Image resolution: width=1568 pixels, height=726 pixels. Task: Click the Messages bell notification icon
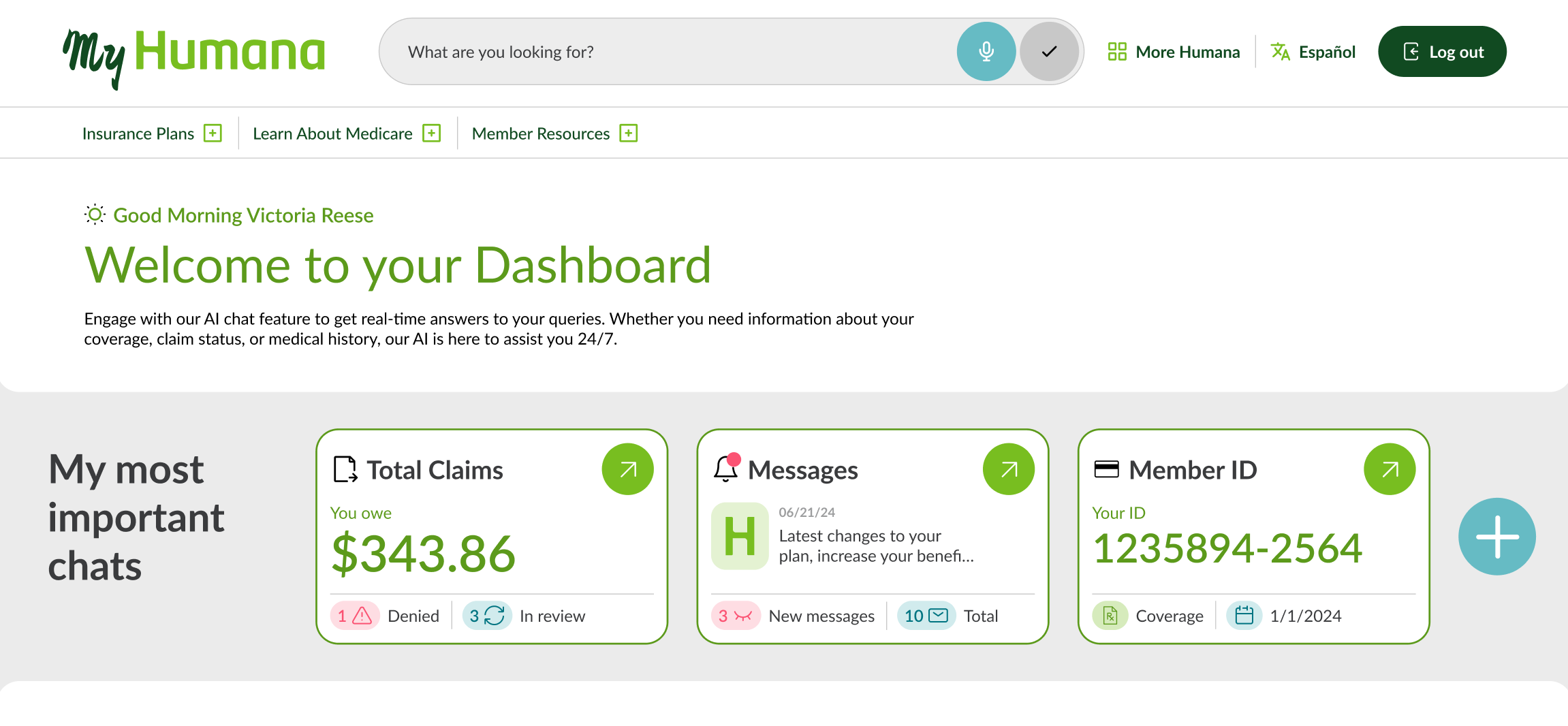pos(726,468)
